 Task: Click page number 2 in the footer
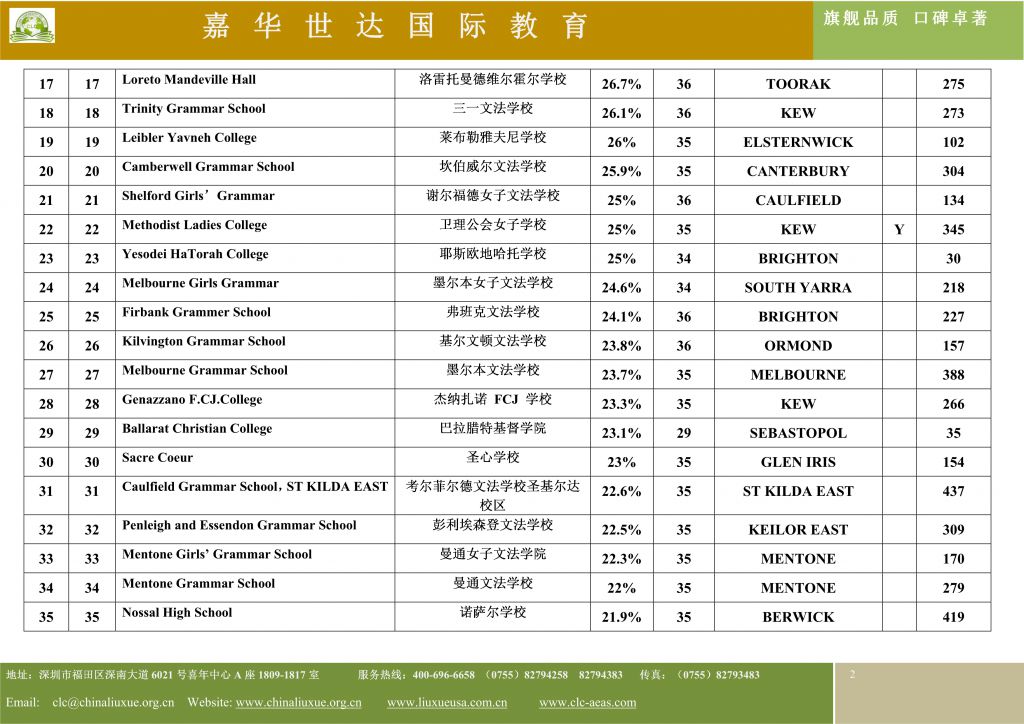852,675
